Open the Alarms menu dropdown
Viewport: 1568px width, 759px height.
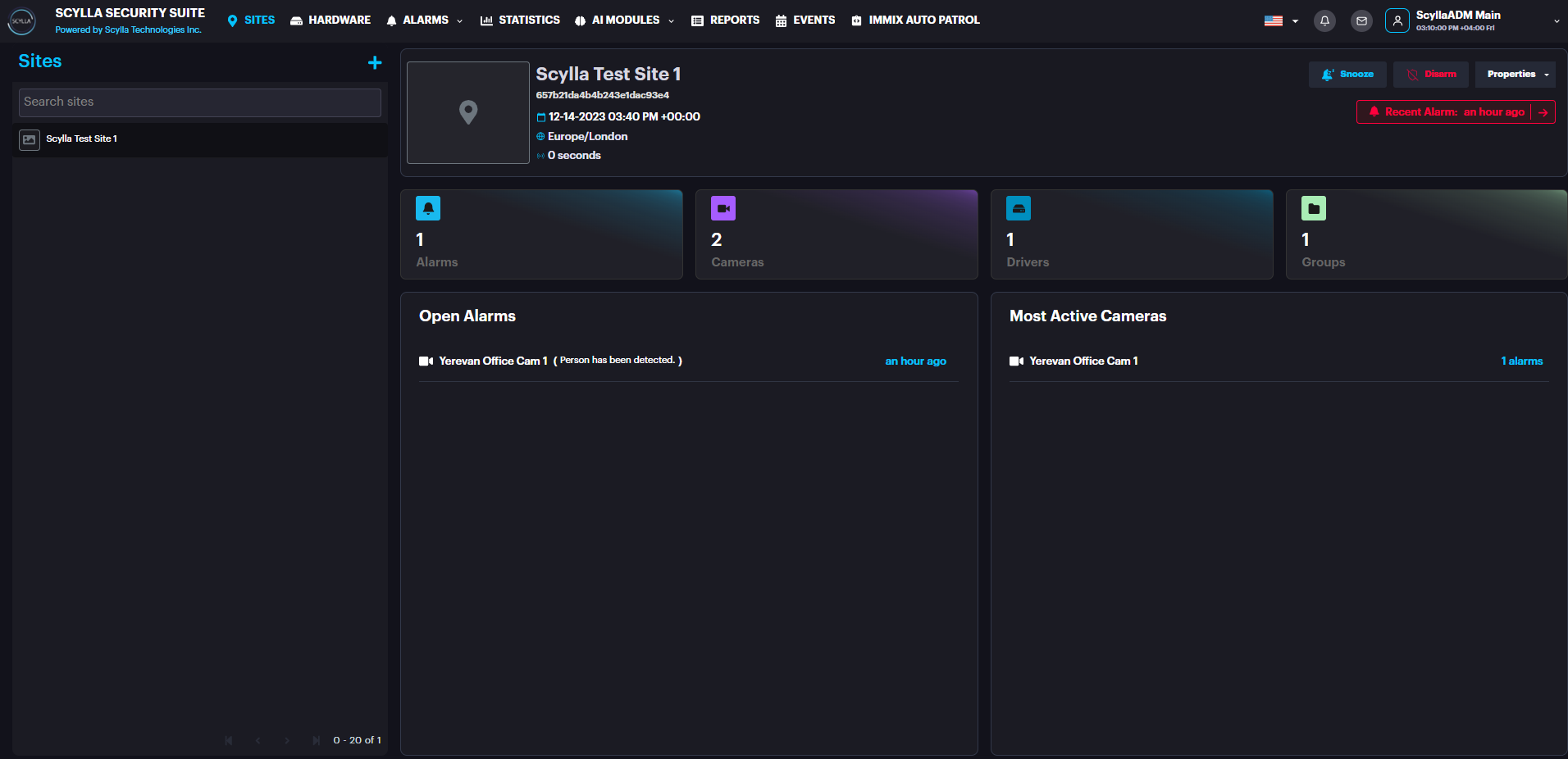pos(425,20)
